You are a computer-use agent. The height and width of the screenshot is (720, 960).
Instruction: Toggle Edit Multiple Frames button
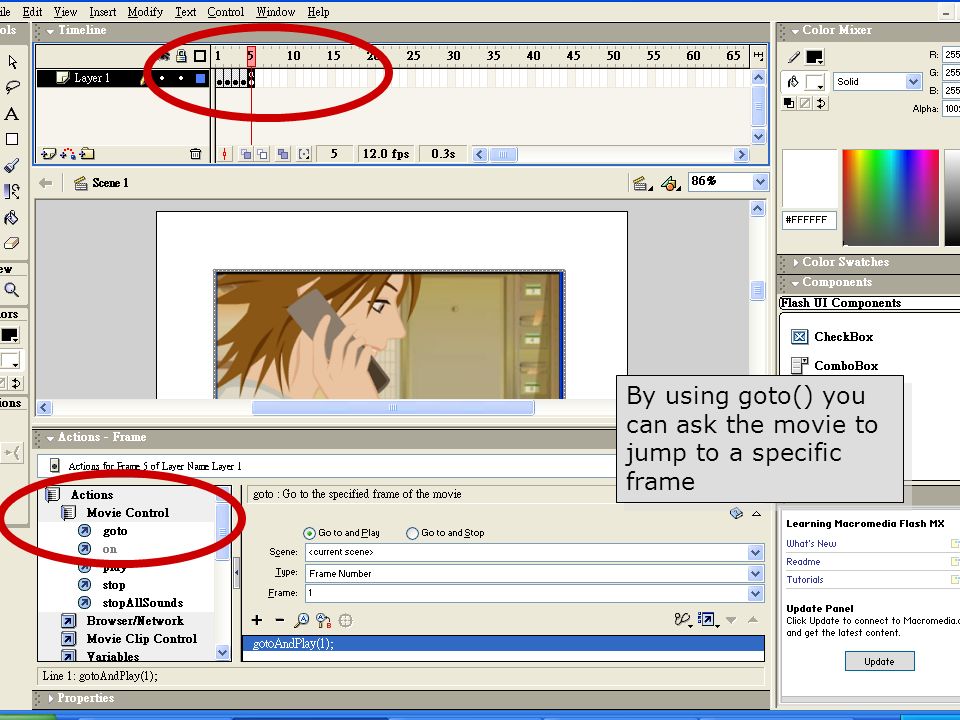[x=283, y=154]
